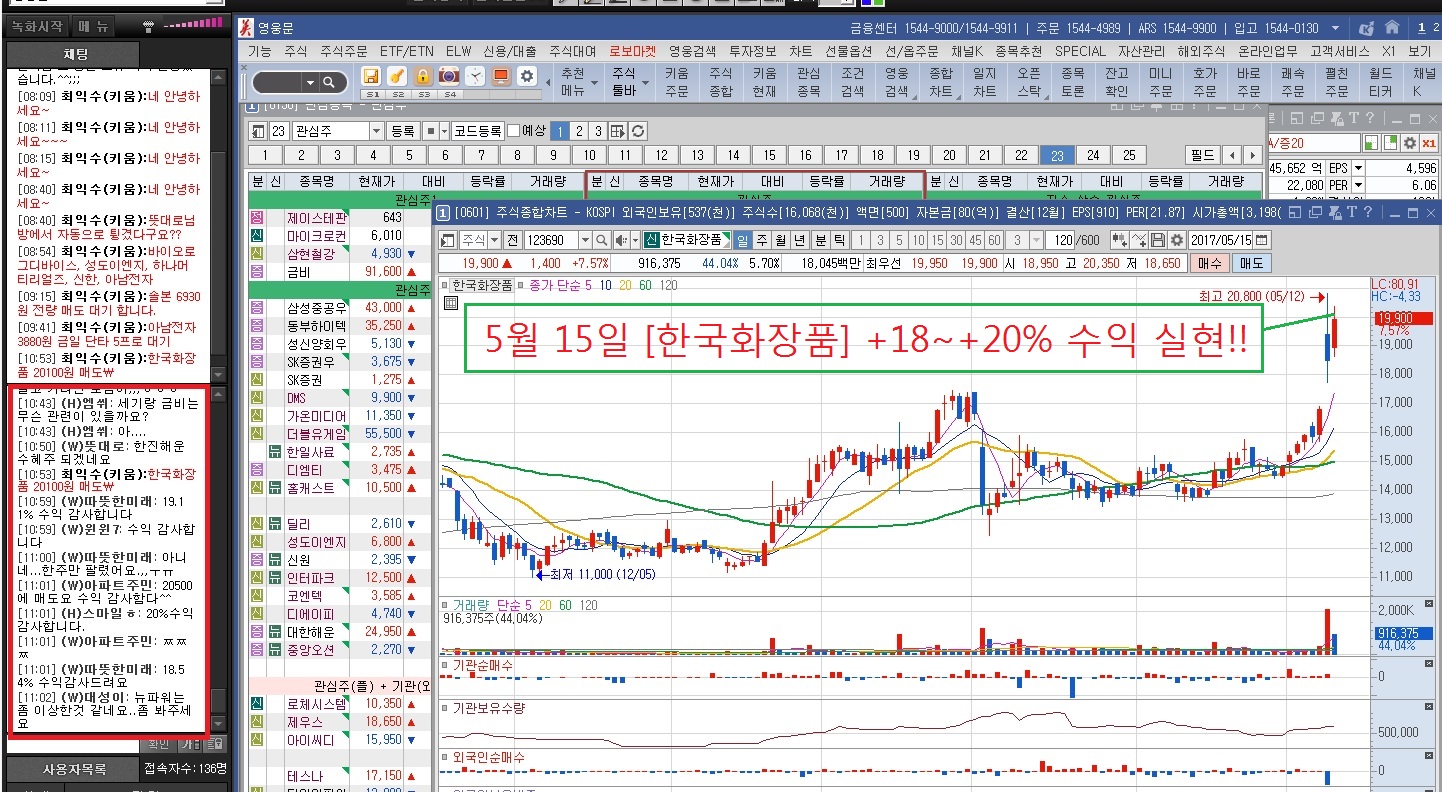1442x792 pixels.
Task: Select the 분 minute period toggle
Action: [821, 240]
